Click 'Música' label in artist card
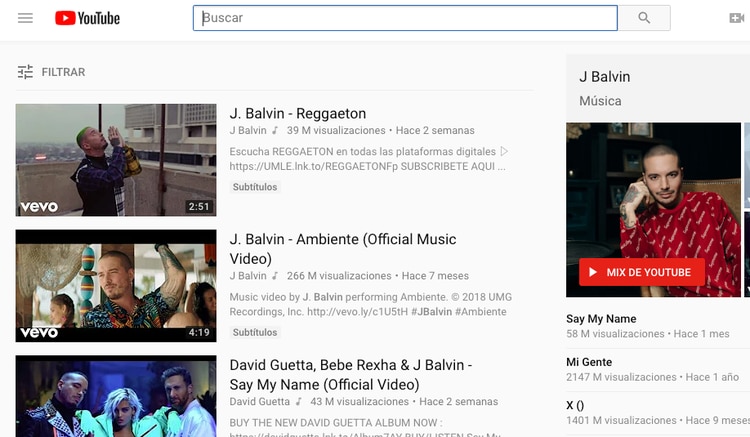750x437 pixels. pos(600,101)
